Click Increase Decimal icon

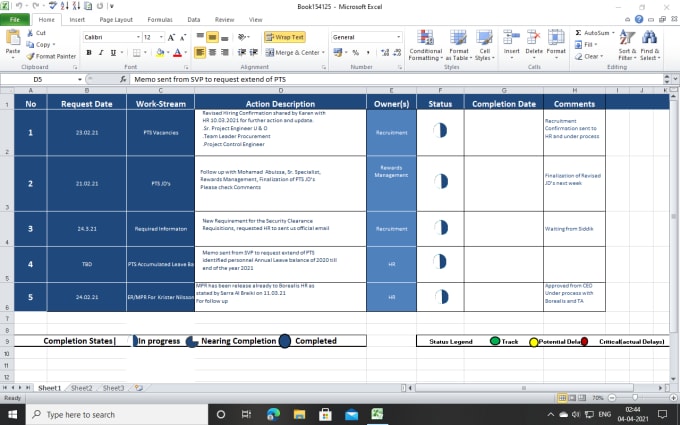pos(384,52)
